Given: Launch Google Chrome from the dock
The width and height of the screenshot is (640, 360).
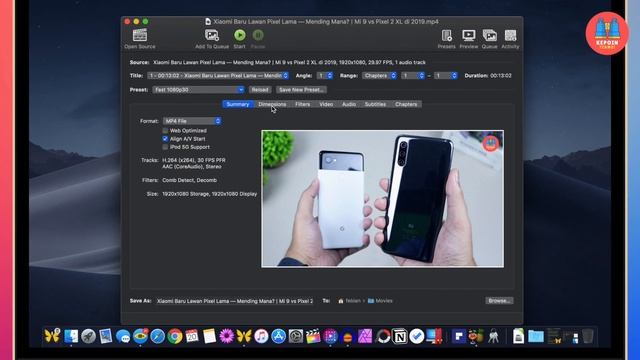Looking at the screenshot, I should pos(175,336).
